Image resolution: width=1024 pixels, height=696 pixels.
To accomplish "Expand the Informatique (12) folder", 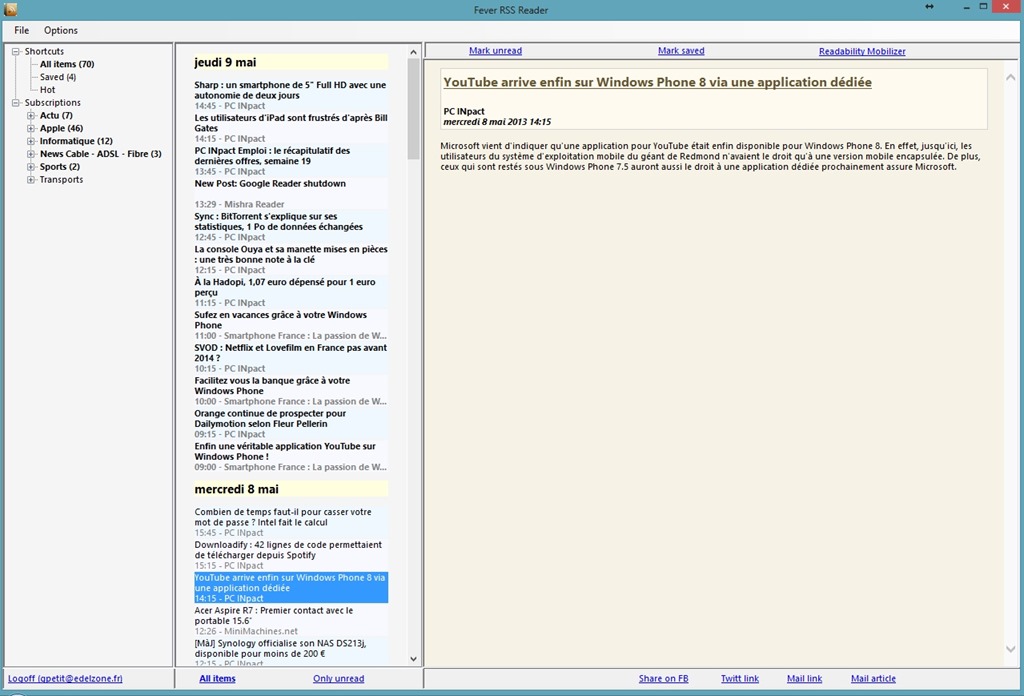I will coord(31,141).
